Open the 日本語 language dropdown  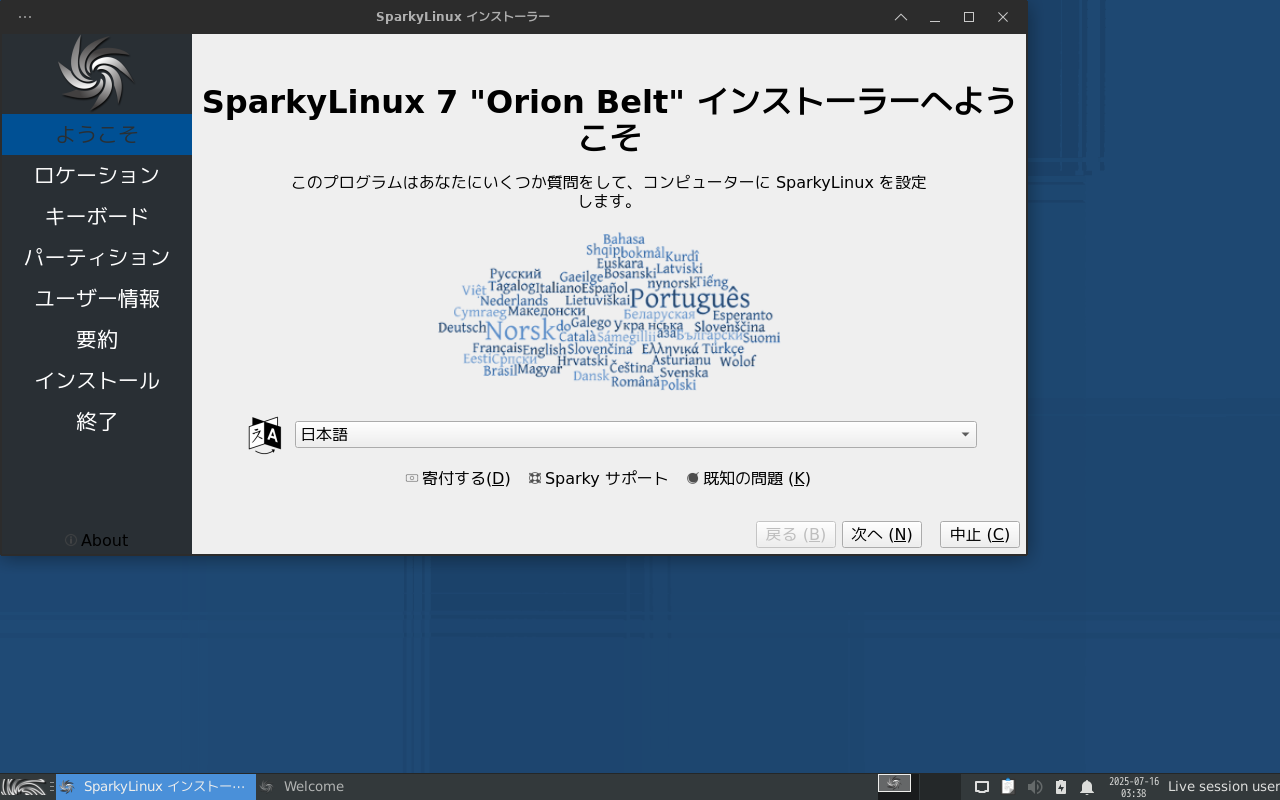pyautogui.click(x=636, y=435)
